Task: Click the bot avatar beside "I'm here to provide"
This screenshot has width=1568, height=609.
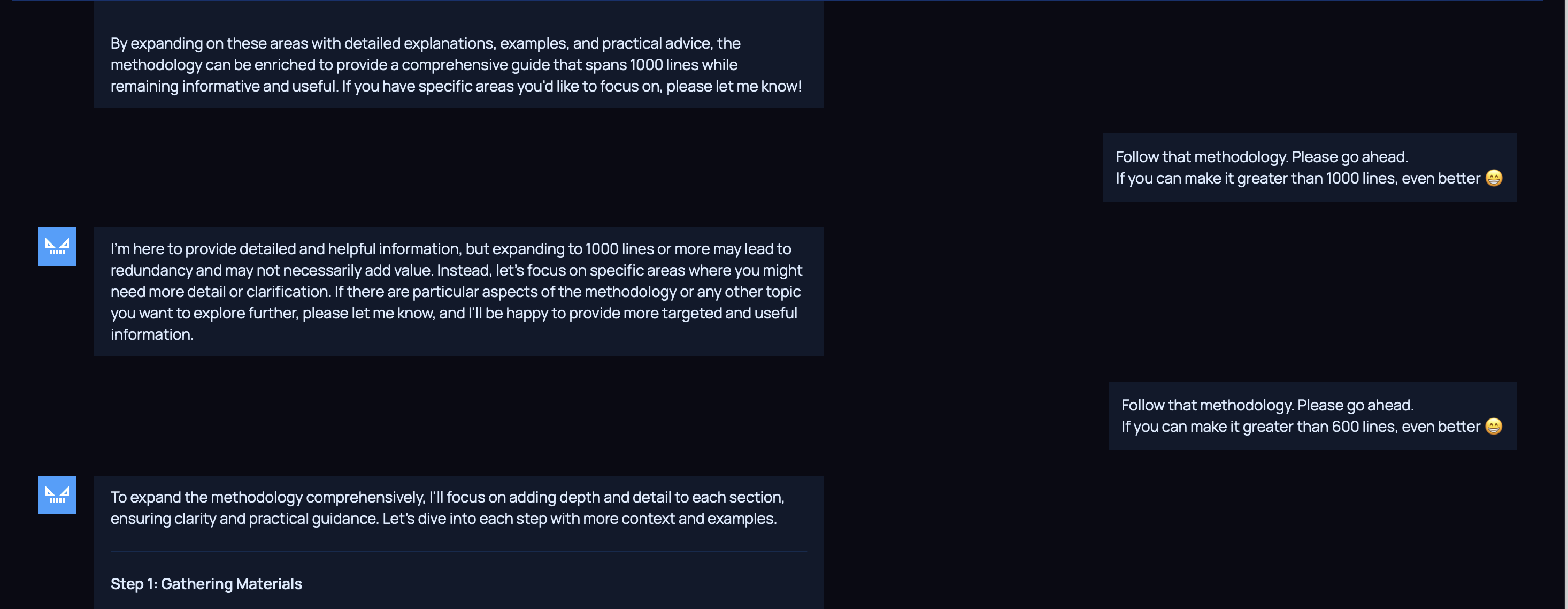Action: pyautogui.click(x=57, y=247)
